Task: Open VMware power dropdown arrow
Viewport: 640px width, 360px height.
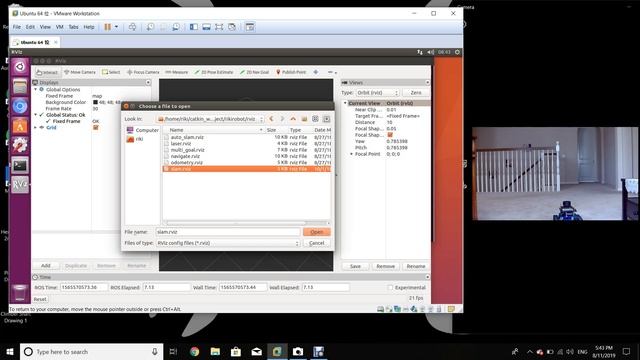Action: click(x=116, y=27)
